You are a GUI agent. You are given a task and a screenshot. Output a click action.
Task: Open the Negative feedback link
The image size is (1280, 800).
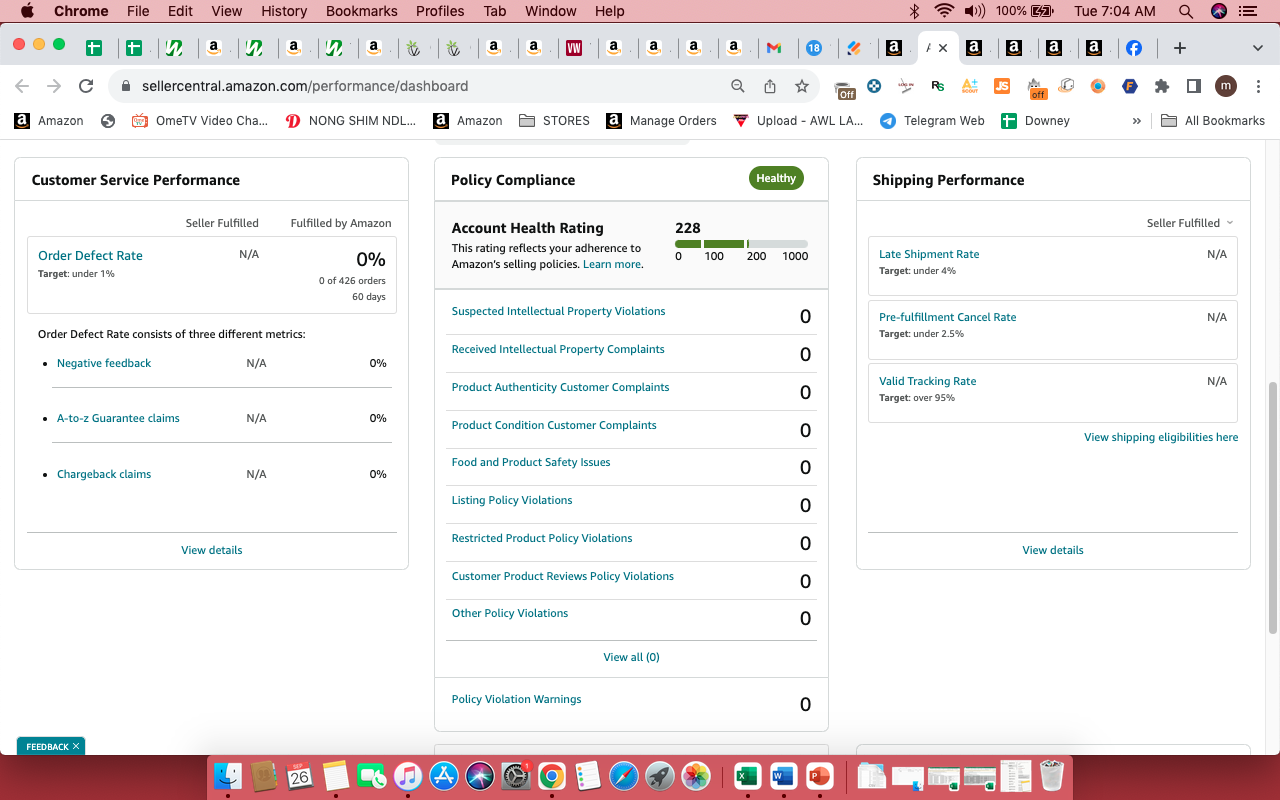point(104,363)
